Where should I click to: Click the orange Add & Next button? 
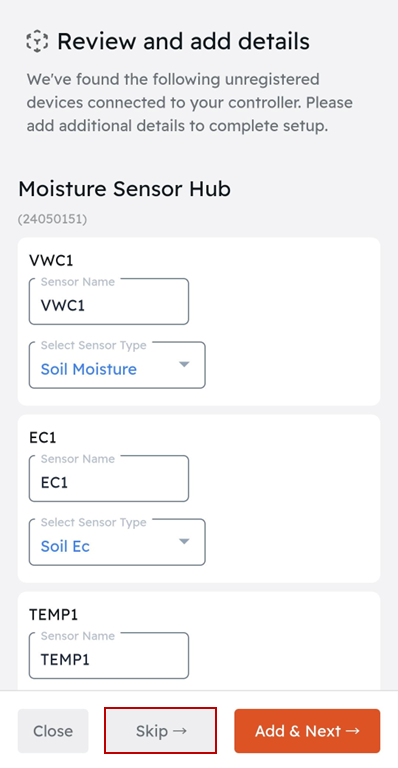click(307, 731)
